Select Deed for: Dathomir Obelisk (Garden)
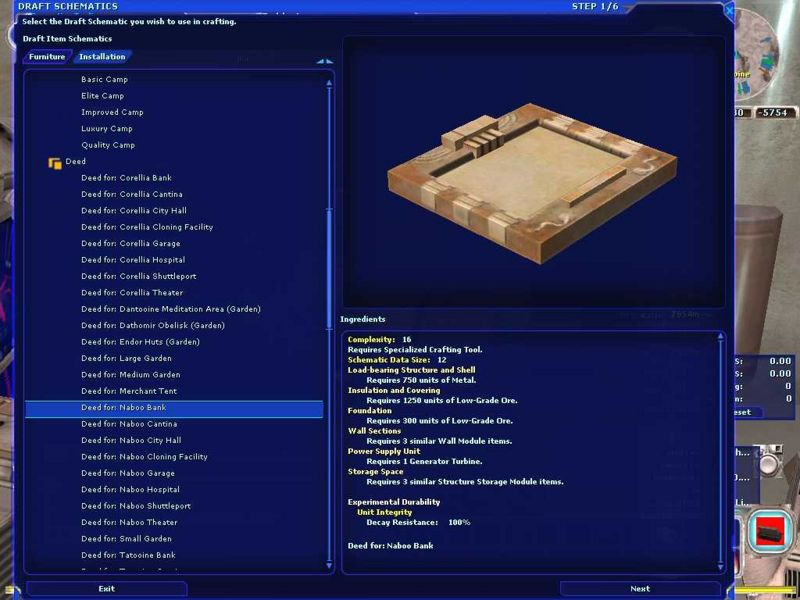 [153, 326]
